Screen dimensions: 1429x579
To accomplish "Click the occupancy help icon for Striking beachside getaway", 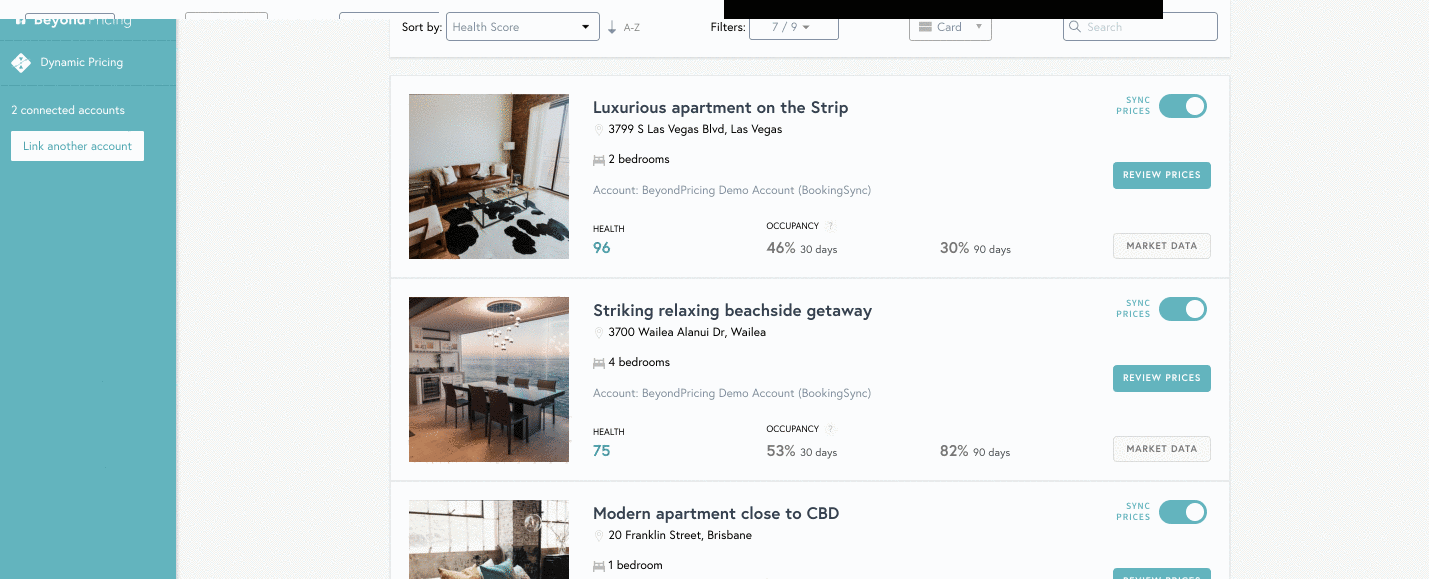I will [830, 429].
